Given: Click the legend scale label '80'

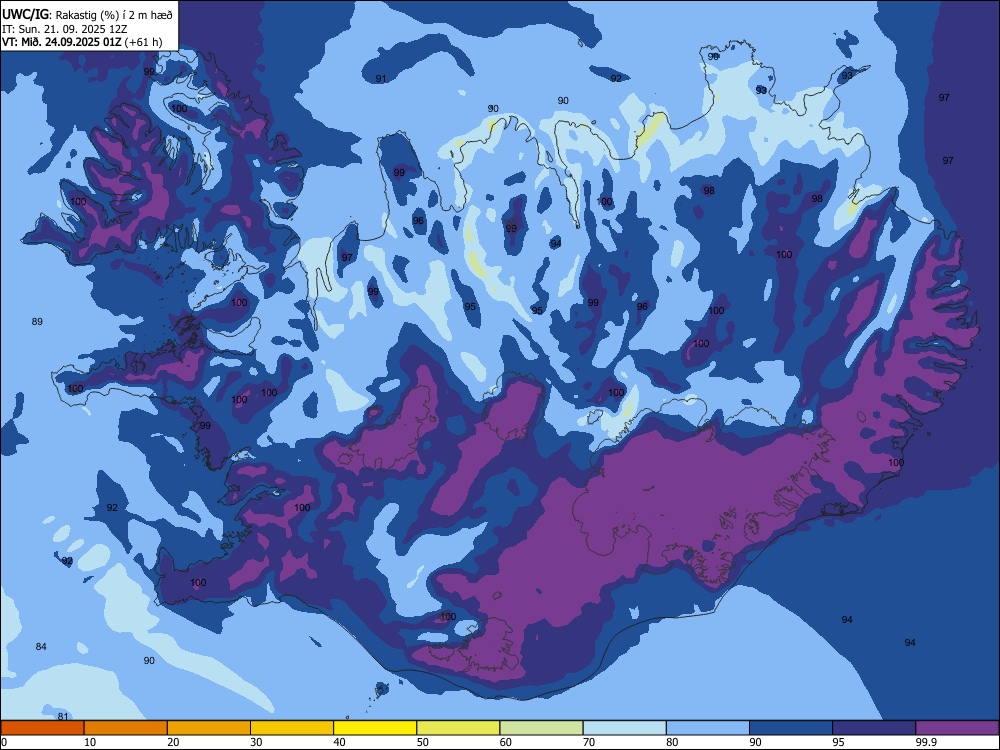Looking at the screenshot, I should 672,742.
